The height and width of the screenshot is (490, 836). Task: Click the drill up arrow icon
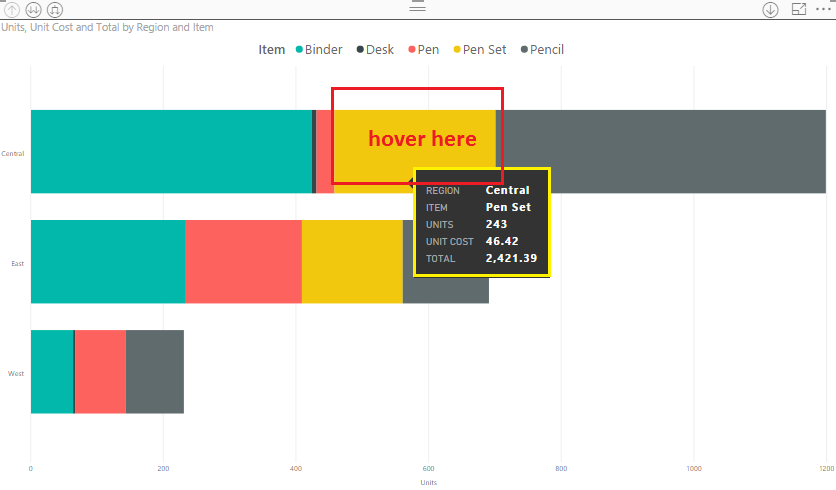pyautogui.click(x=12, y=10)
